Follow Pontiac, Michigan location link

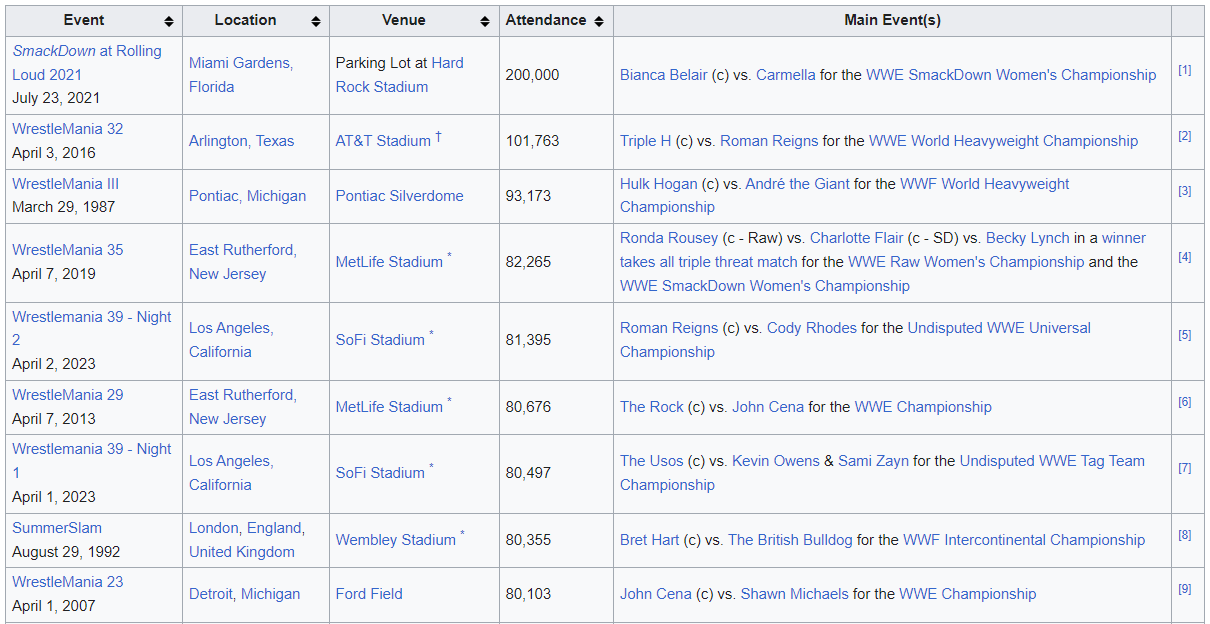pyautogui.click(x=248, y=195)
